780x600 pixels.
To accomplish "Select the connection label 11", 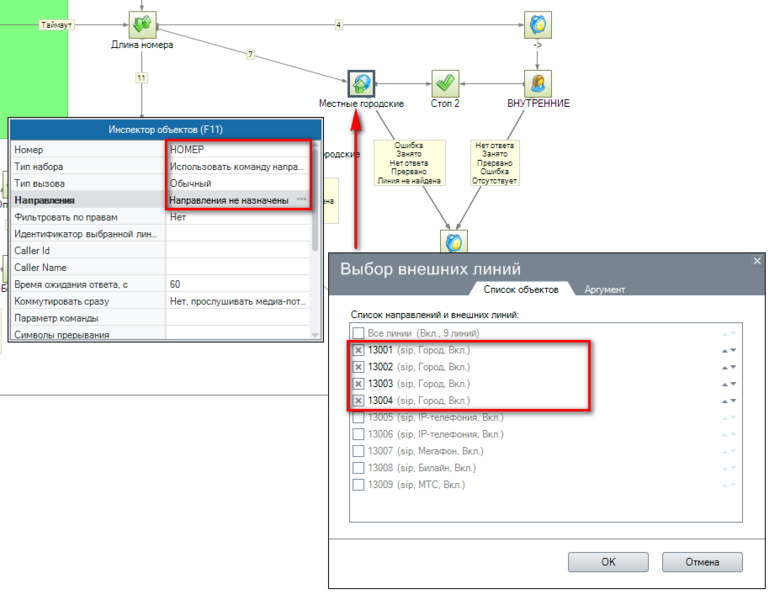I will (141, 78).
